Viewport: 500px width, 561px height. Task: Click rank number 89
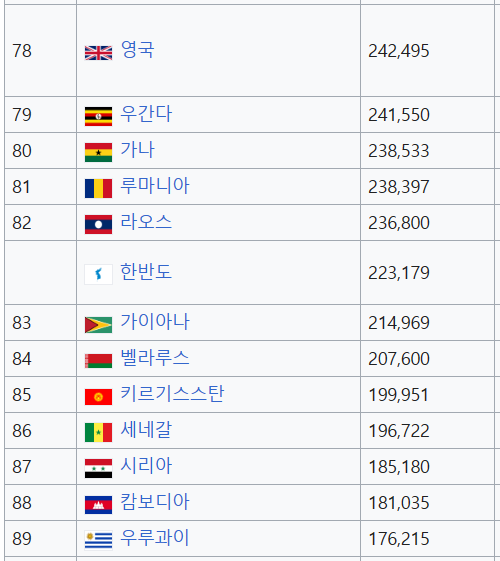coord(22,539)
